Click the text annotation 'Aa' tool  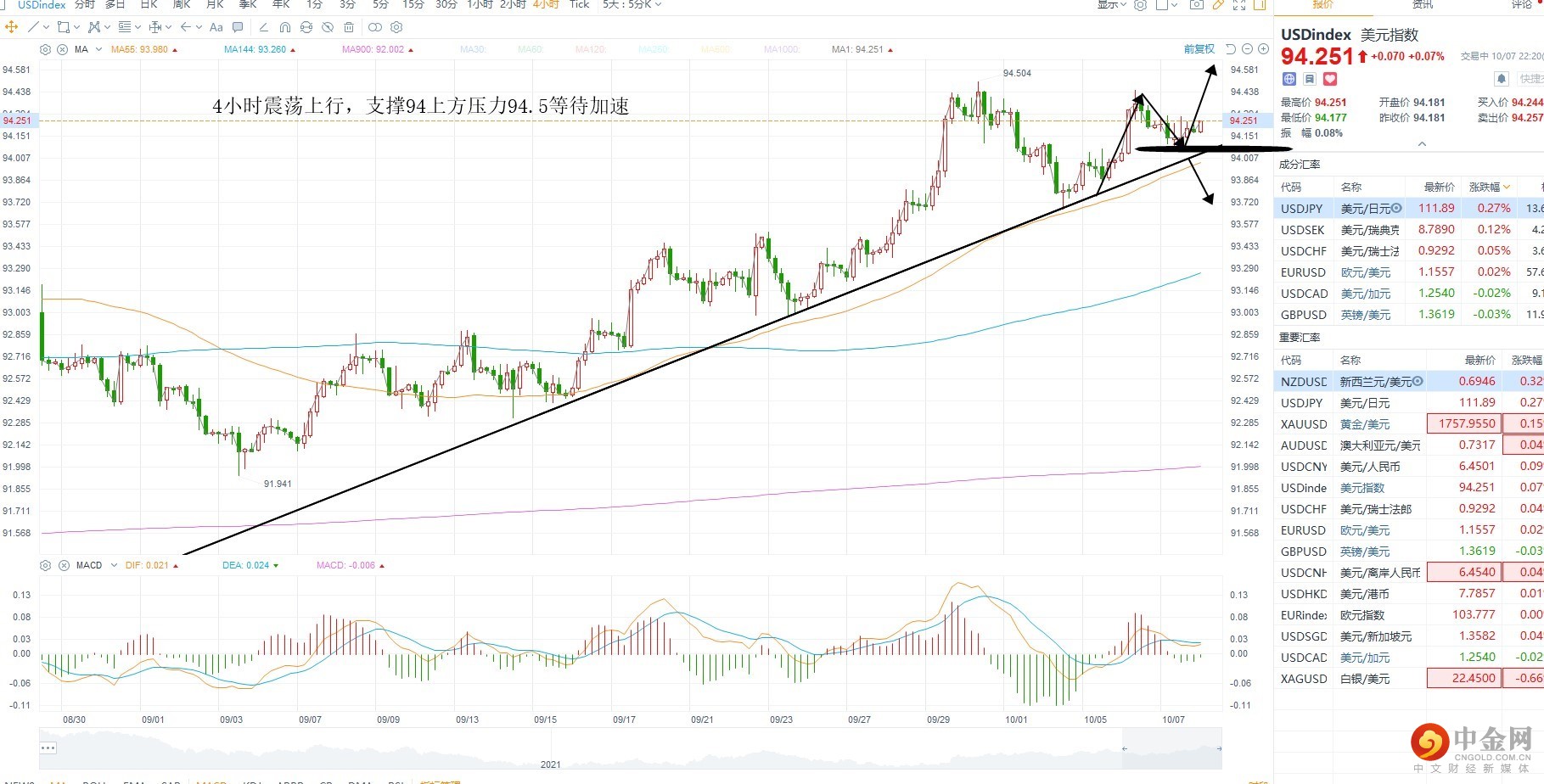coord(216,27)
